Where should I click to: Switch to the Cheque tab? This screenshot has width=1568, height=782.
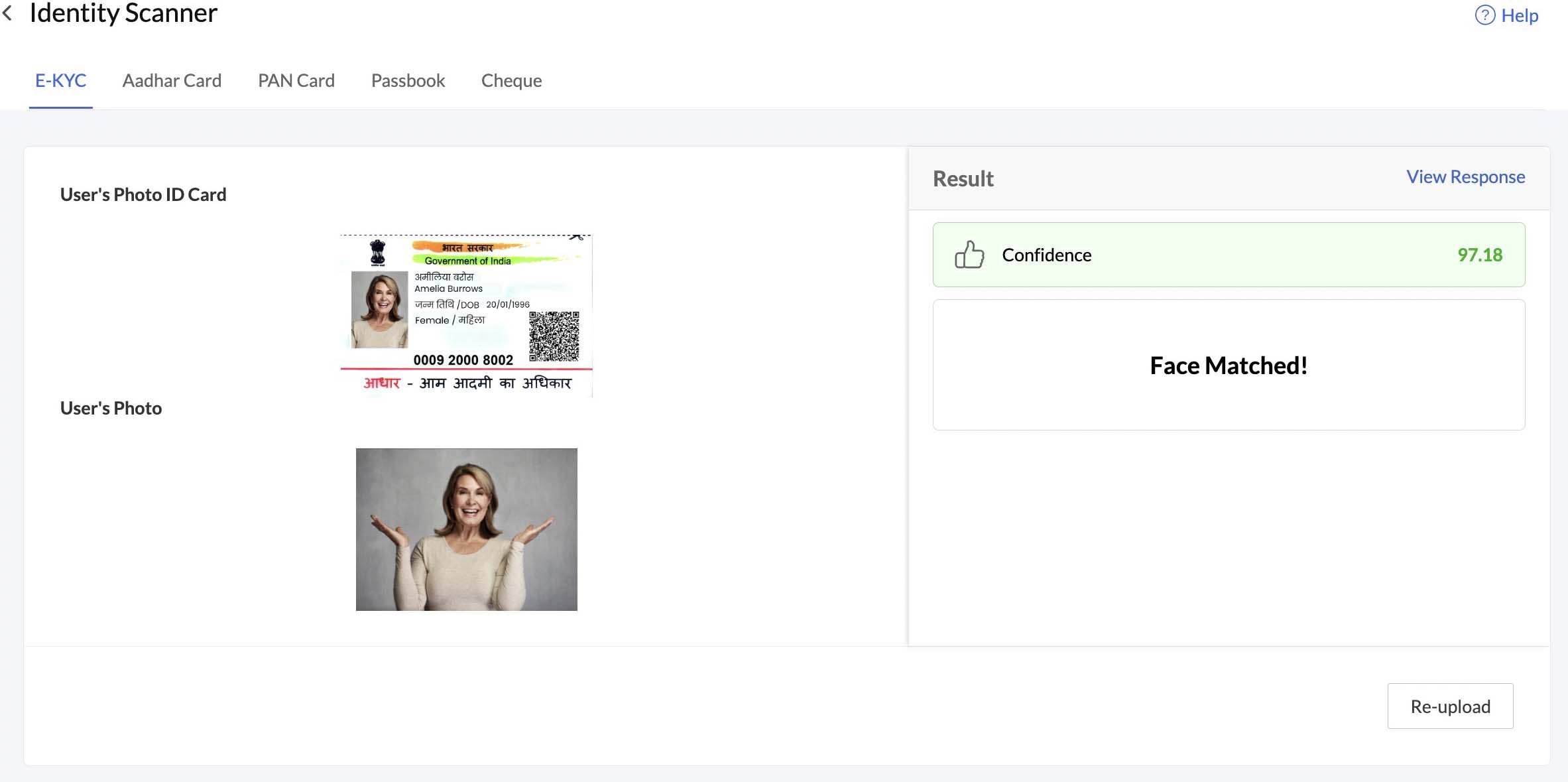coord(511,81)
